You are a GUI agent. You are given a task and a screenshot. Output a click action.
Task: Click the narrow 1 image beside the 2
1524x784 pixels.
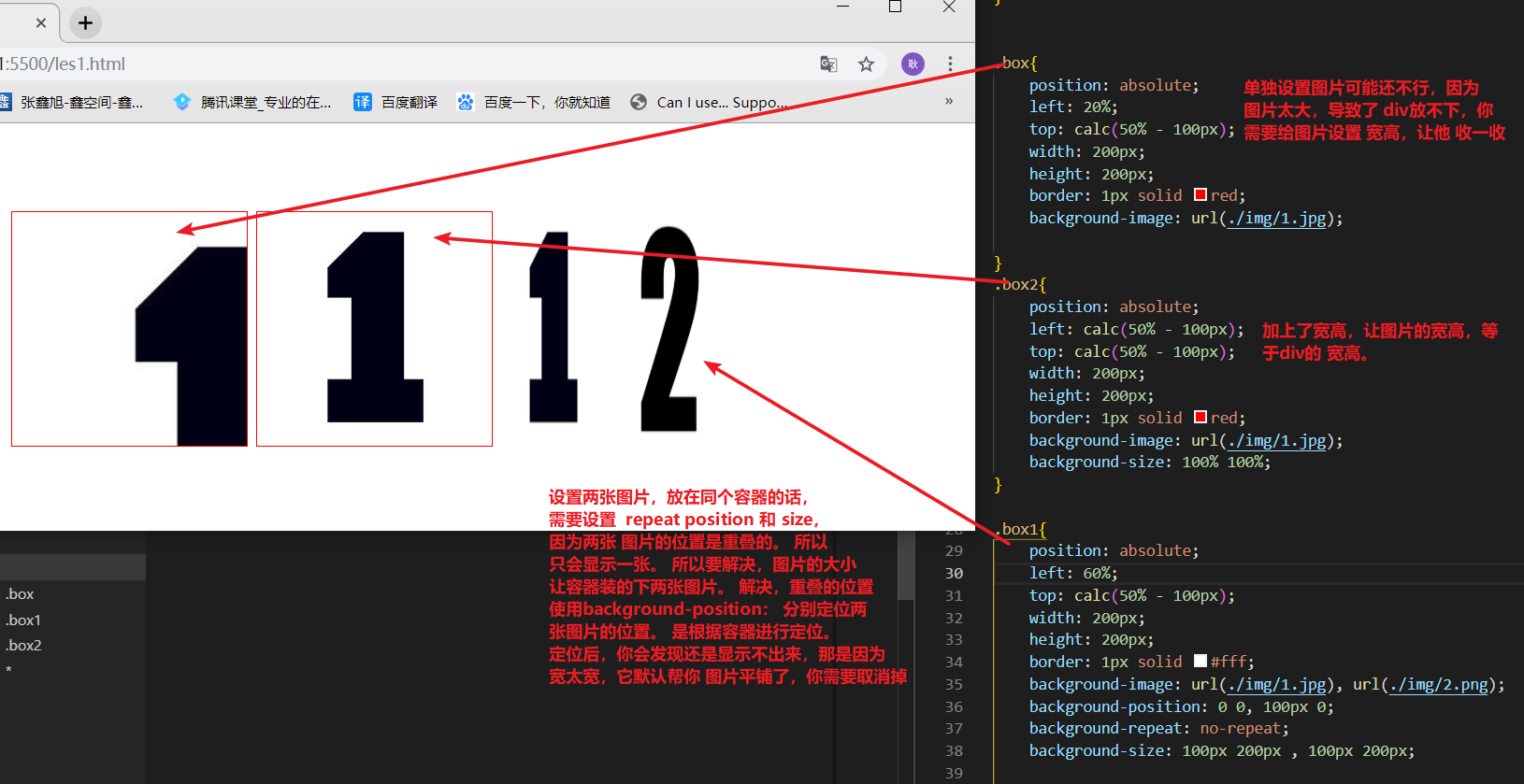coord(554,327)
